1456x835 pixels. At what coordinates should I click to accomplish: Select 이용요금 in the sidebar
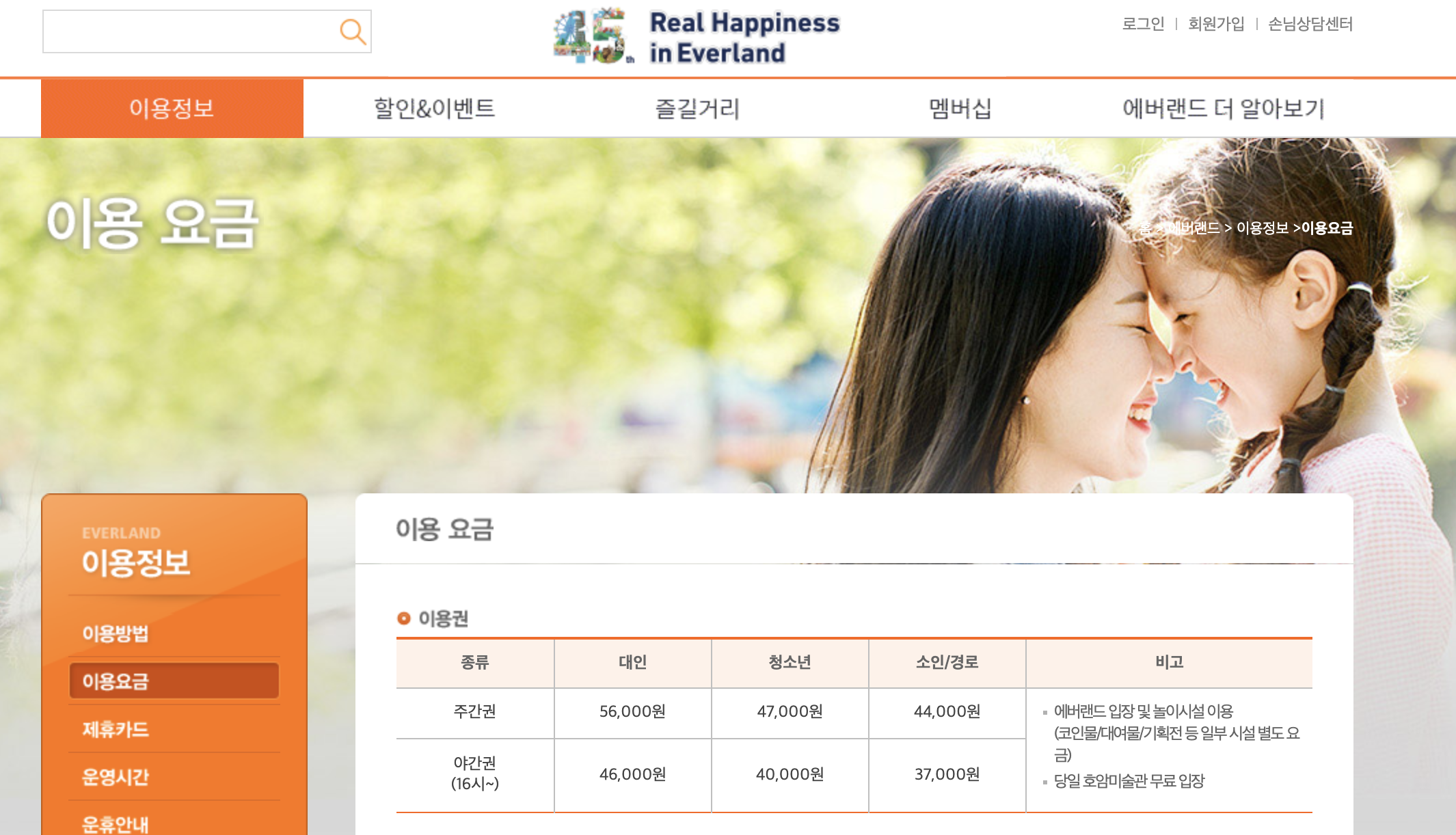click(x=116, y=681)
